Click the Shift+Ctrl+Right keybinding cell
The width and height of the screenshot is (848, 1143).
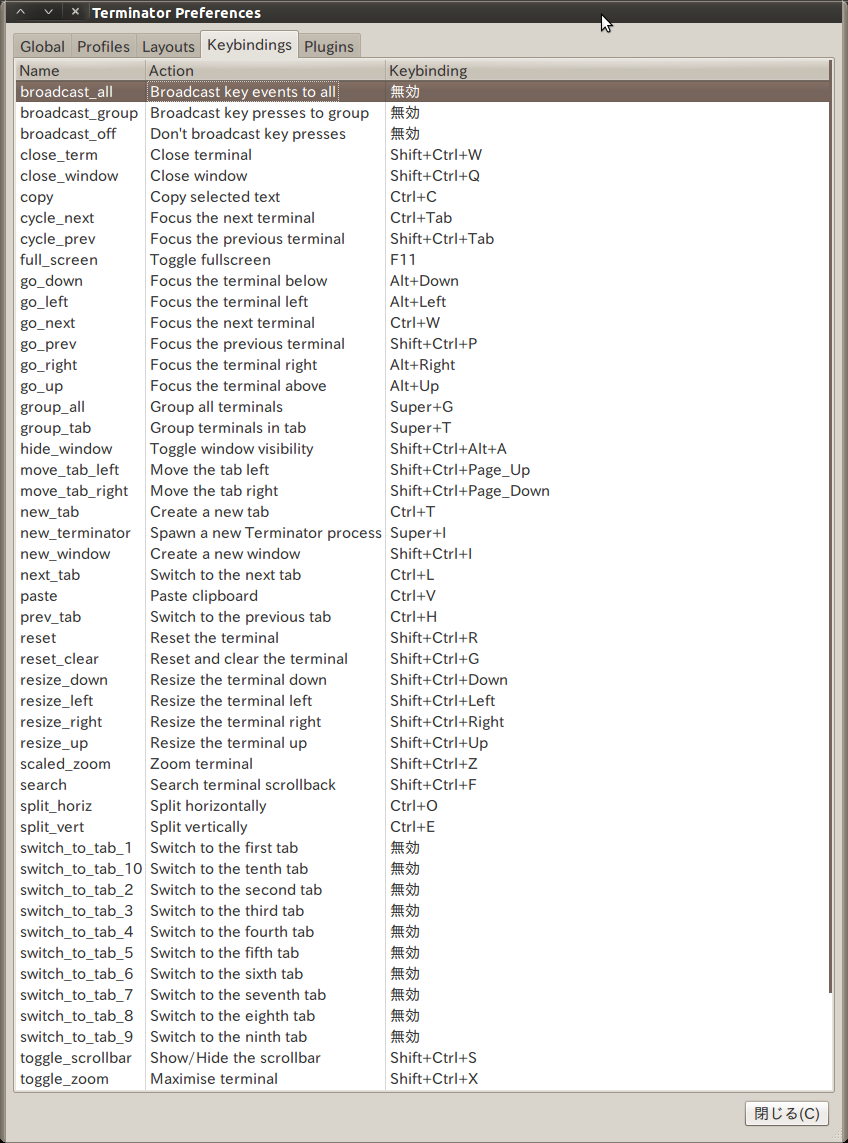point(447,722)
